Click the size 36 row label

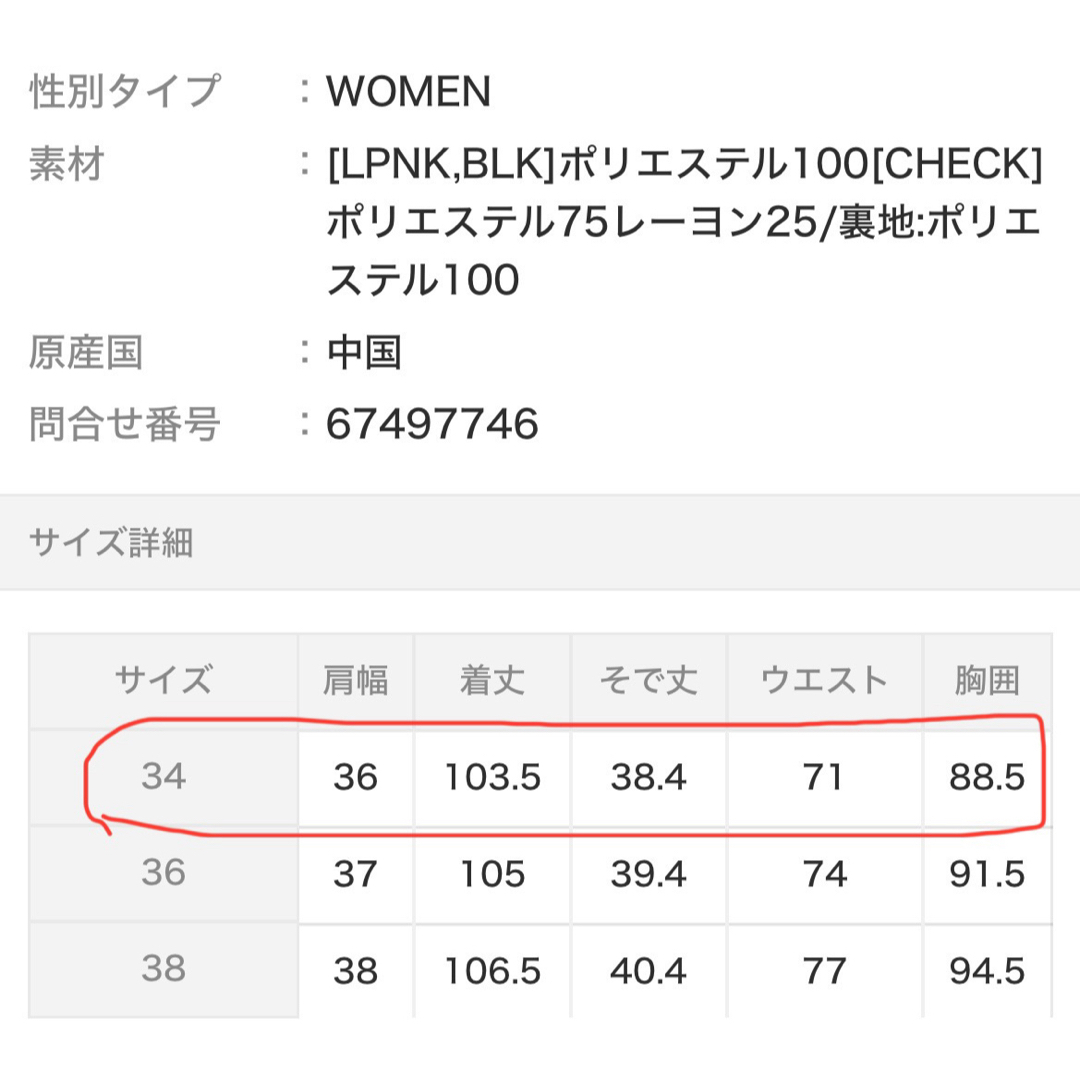163,873
